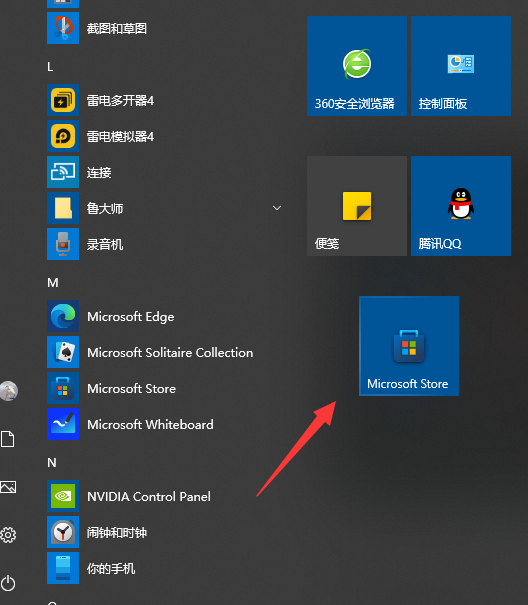Select the 录音机 label

click(105, 245)
